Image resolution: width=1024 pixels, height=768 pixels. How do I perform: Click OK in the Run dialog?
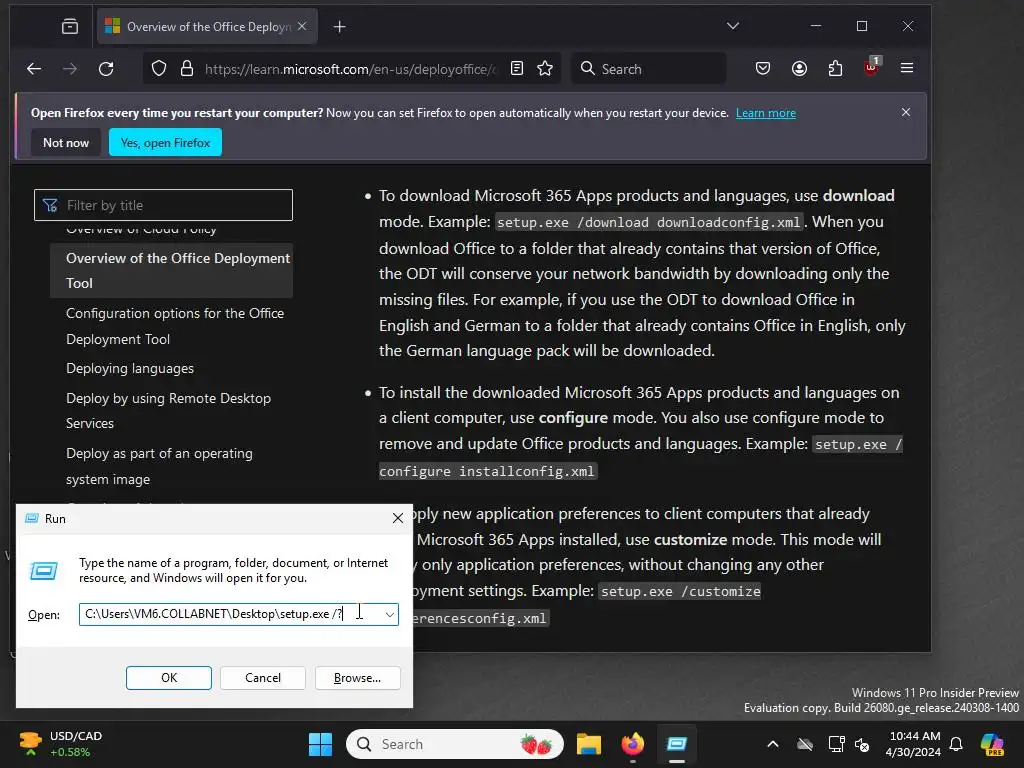(x=168, y=678)
